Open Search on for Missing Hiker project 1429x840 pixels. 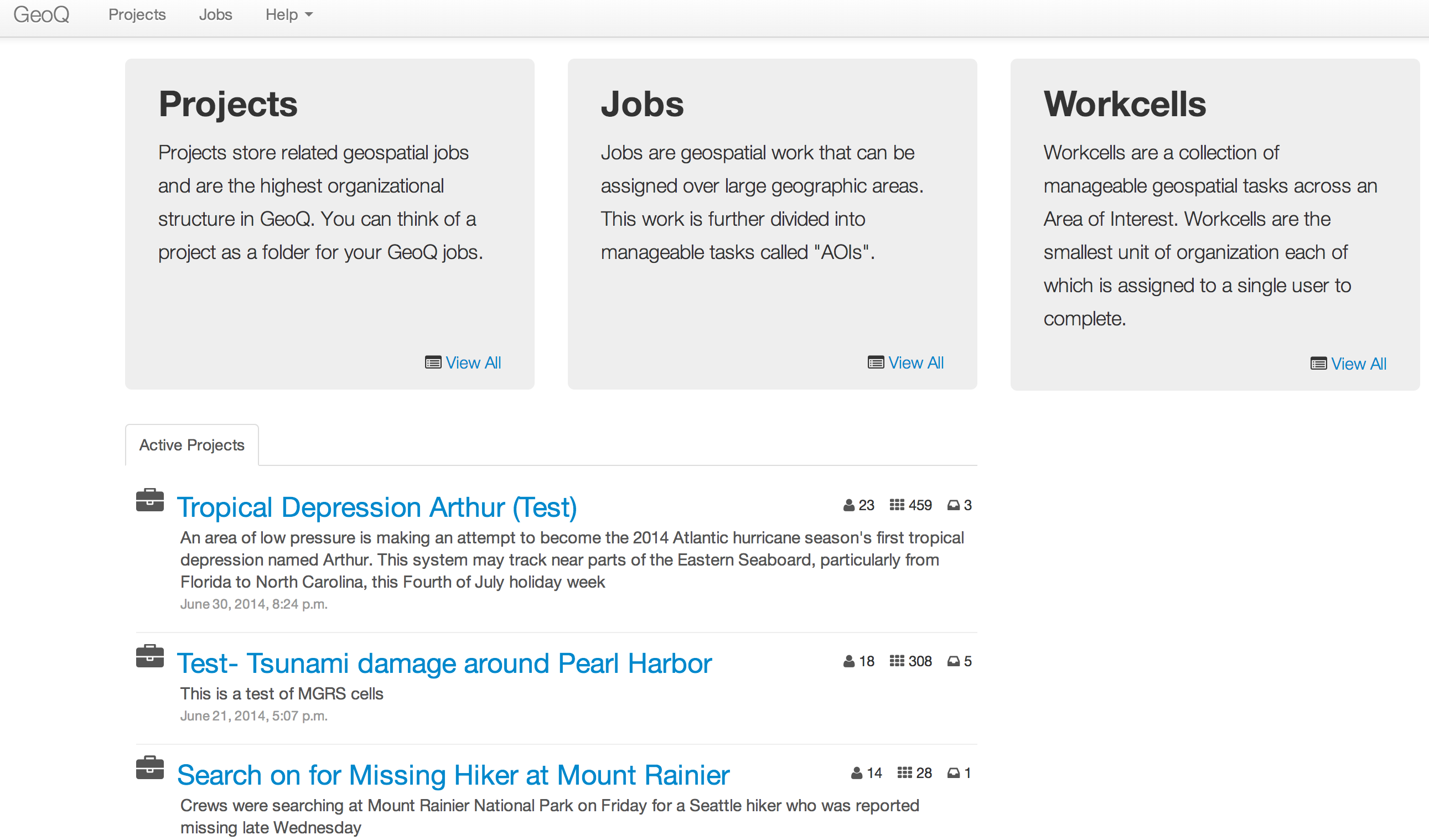(x=453, y=775)
